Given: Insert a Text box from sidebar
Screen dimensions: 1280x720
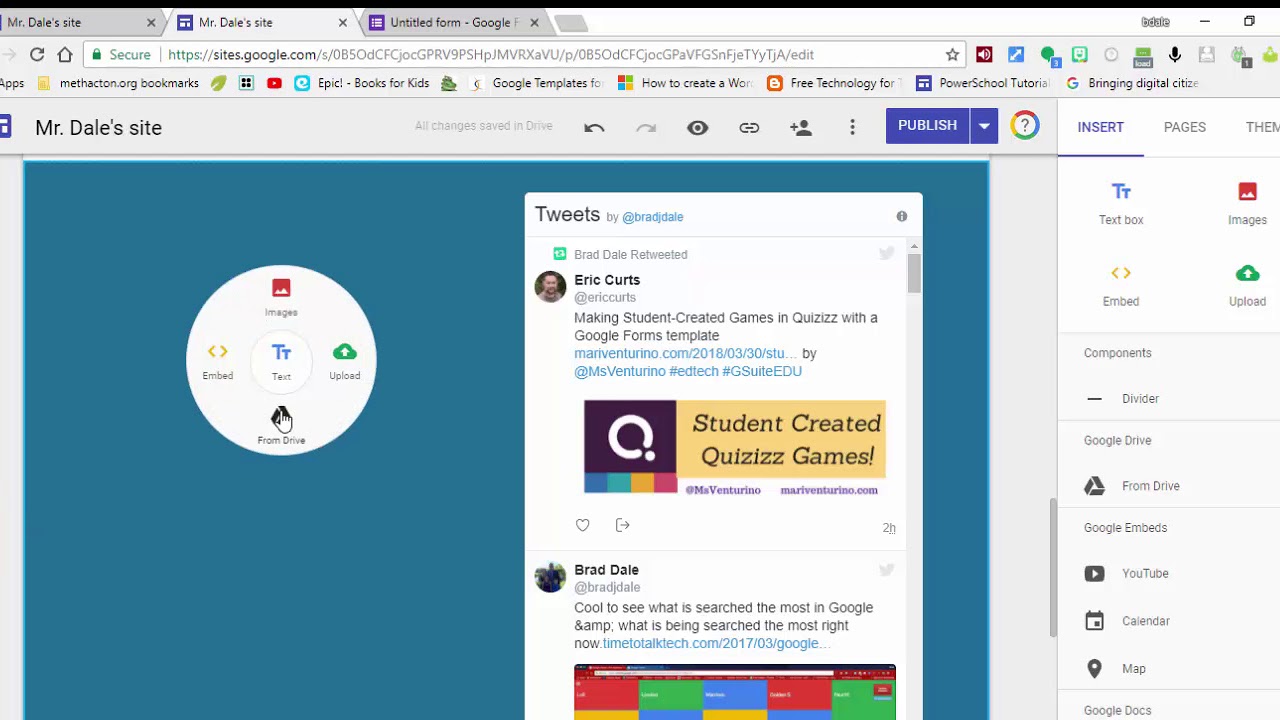Looking at the screenshot, I should click(1121, 203).
